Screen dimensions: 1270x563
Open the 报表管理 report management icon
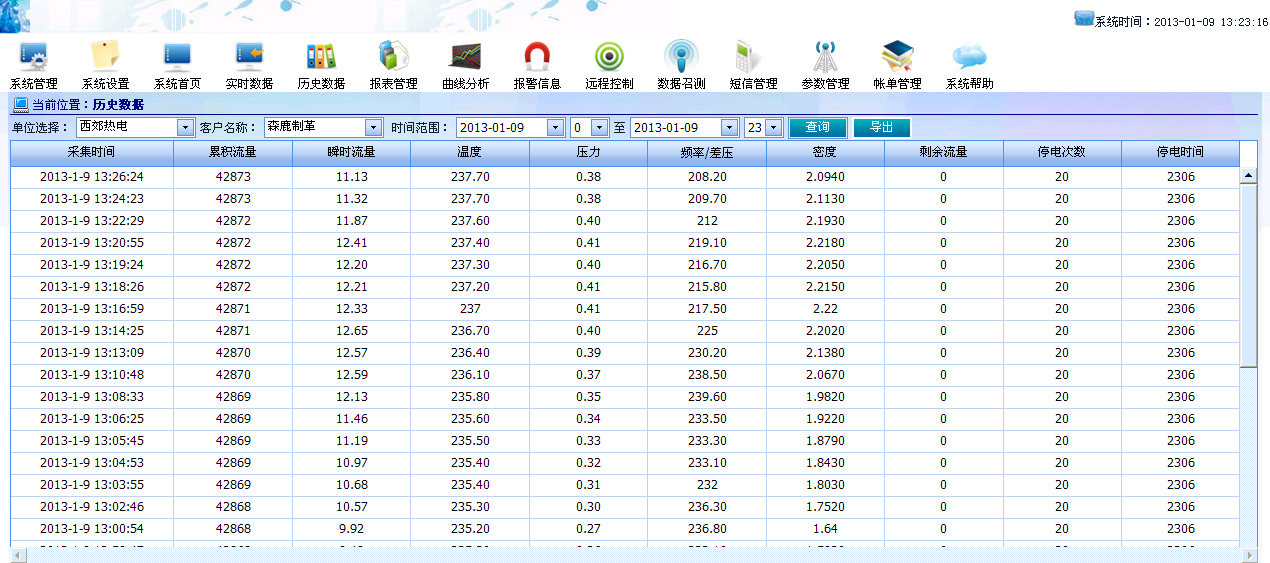point(393,56)
